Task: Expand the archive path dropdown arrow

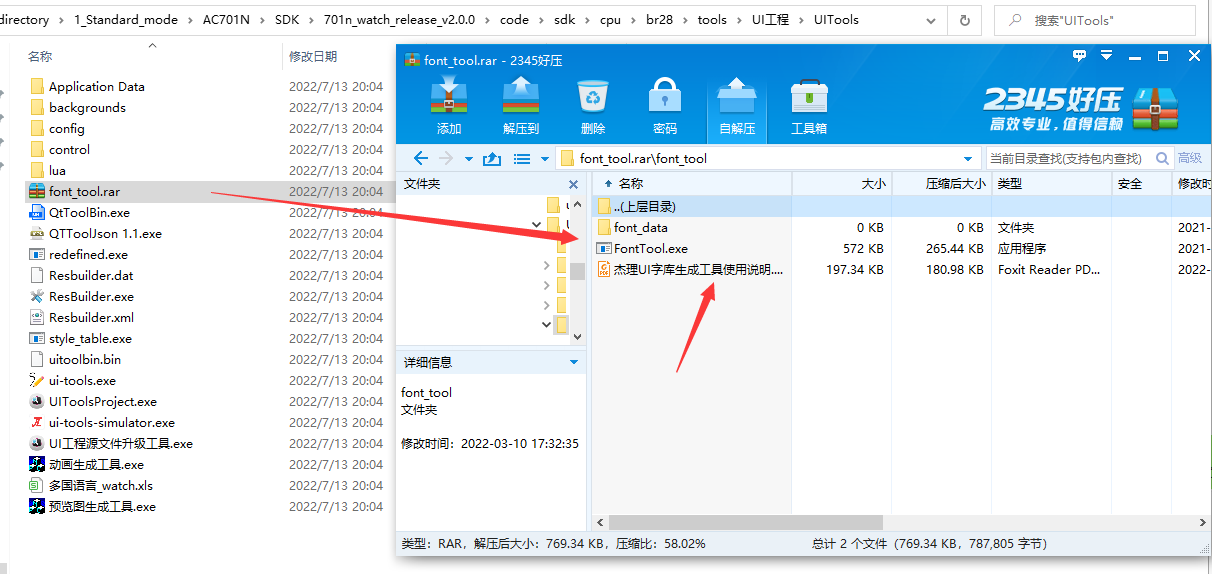Action: pyautogui.click(x=968, y=158)
